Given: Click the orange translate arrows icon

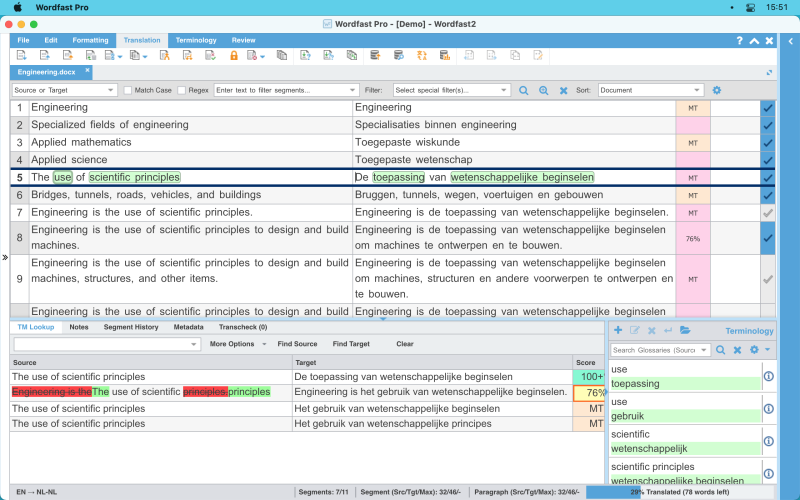Looking at the screenshot, I should pyautogui.click(x=421, y=56).
